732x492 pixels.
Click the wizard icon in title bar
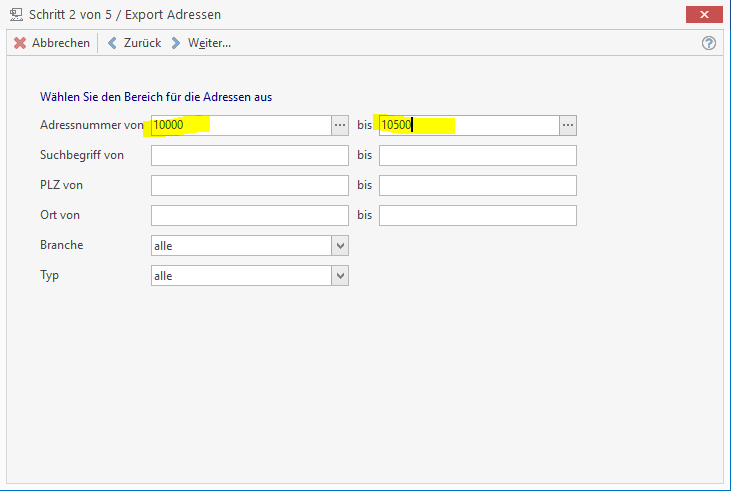click(16, 14)
